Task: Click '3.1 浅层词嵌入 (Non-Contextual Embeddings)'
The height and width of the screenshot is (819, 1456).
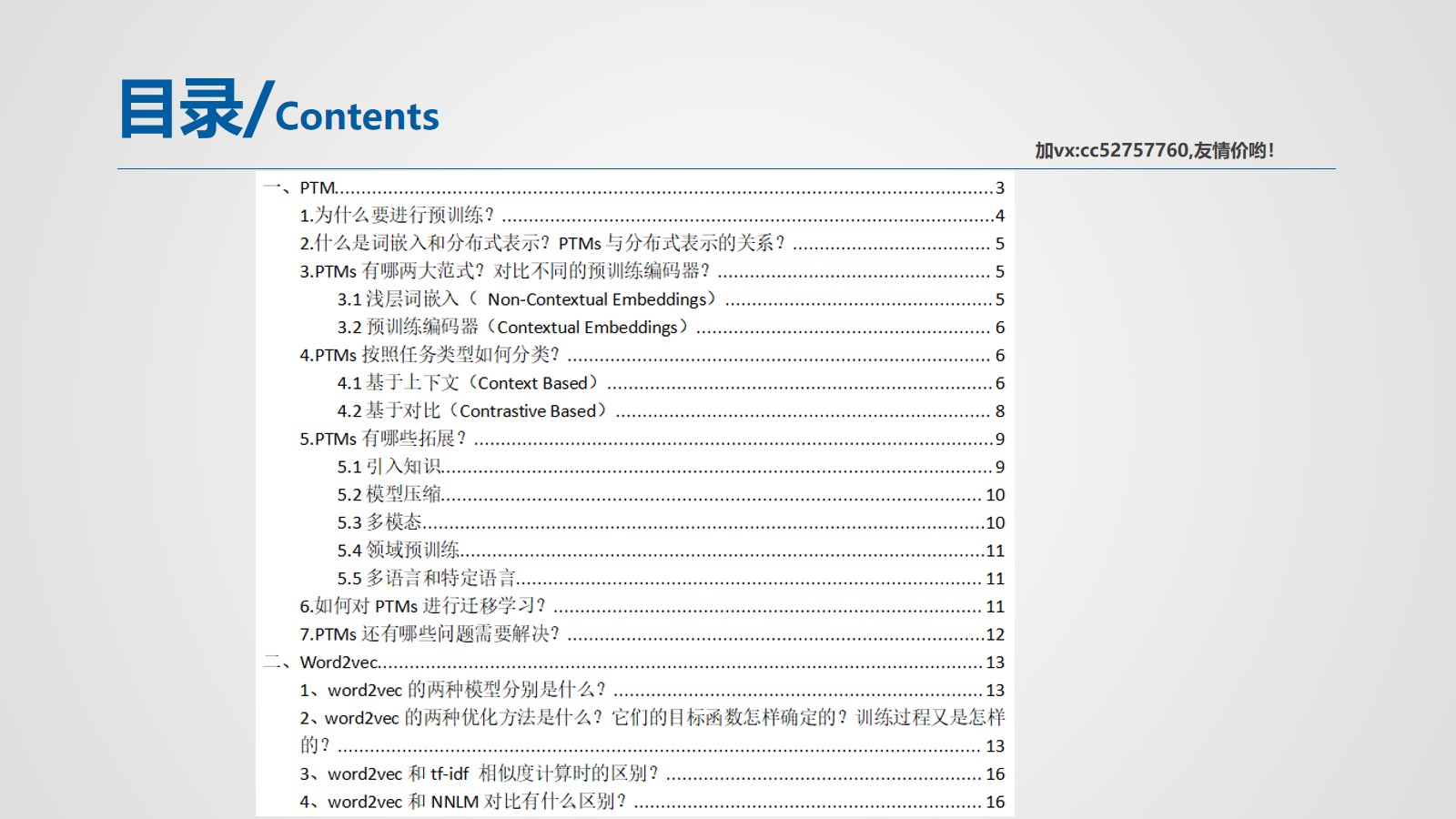Action: (x=671, y=299)
